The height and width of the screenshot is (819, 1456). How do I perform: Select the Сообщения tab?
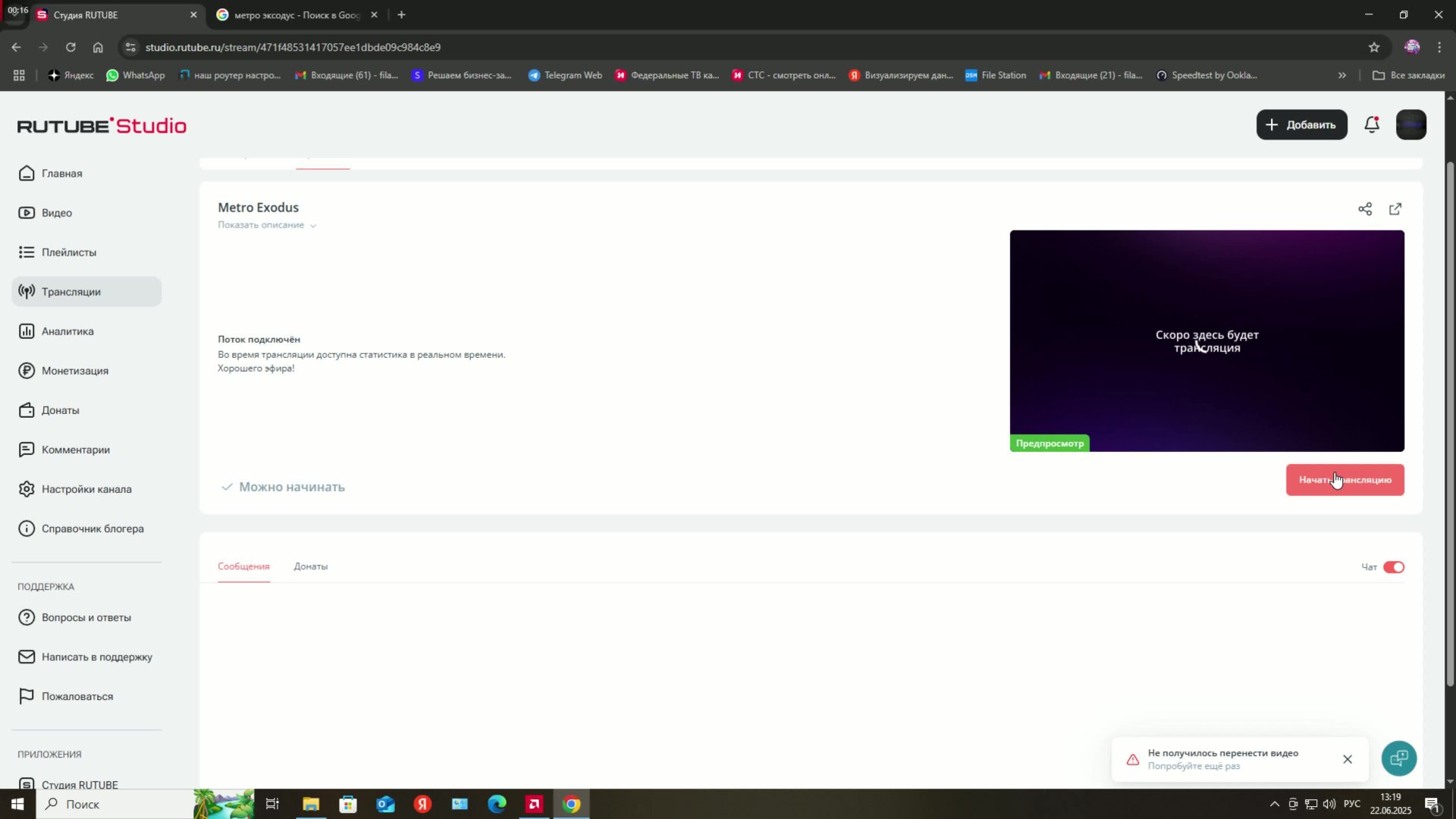click(243, 566)
